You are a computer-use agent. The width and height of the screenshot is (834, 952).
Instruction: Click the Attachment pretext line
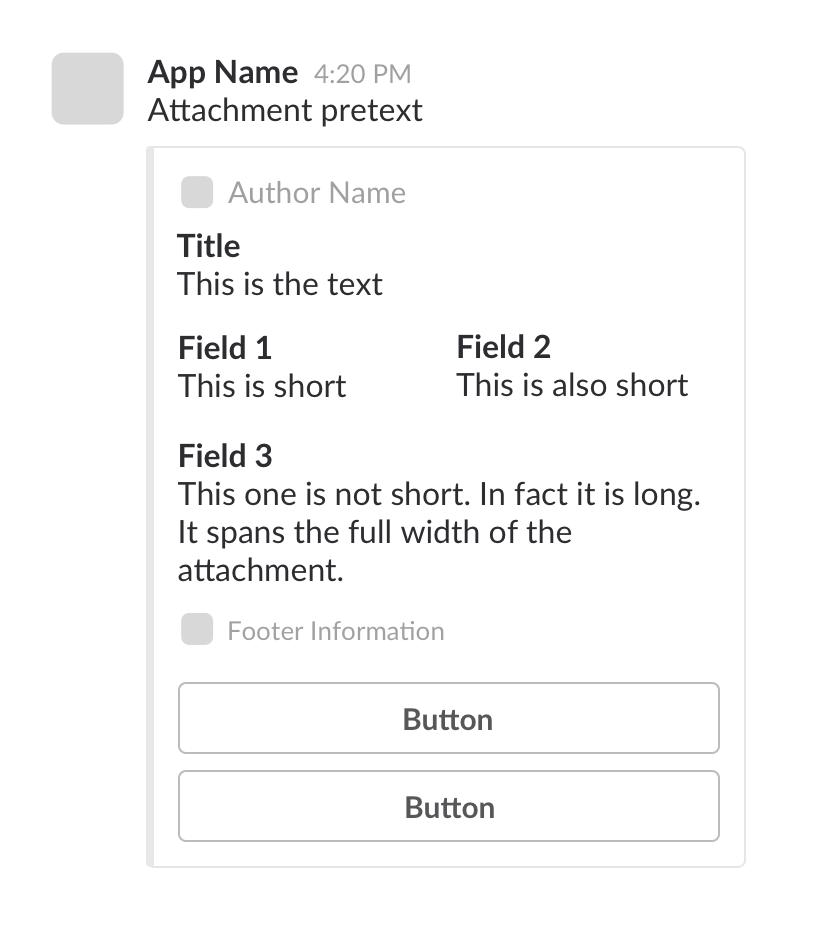coord(286,110)
